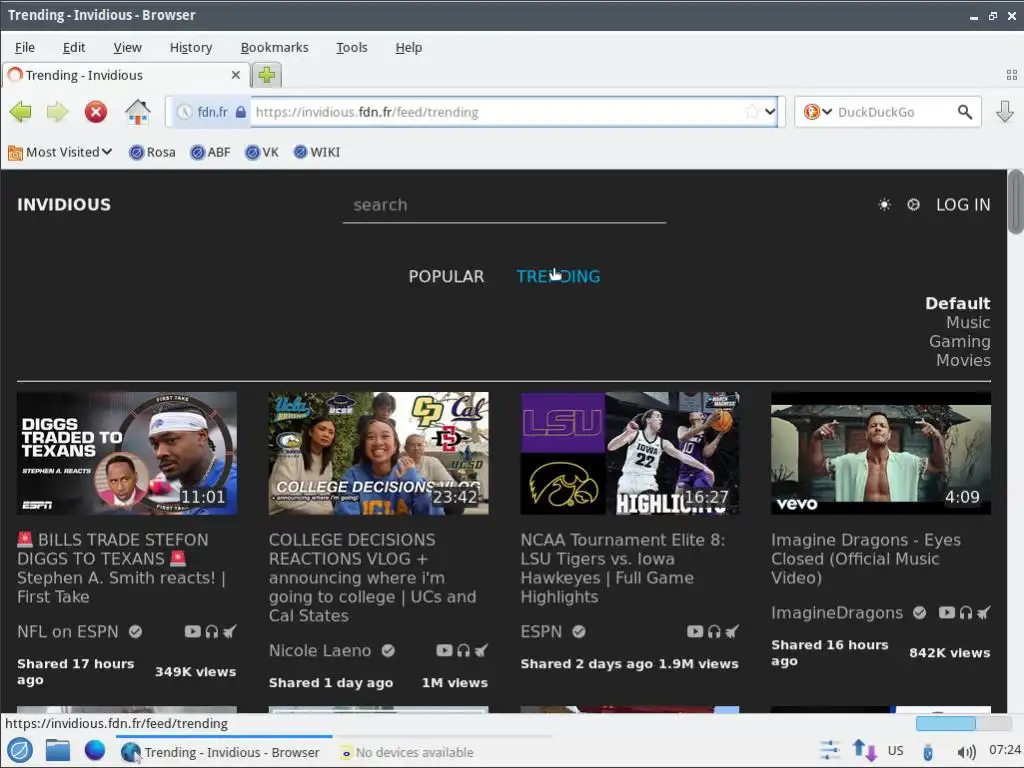Open the Nicole Laeno channel link
Viewport: 1024px width, 768px height.
[320, 650]
